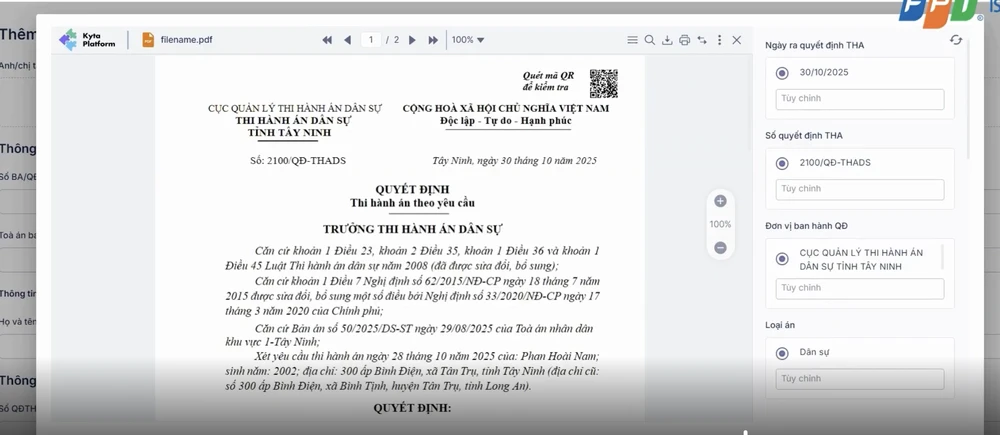This screenshot has height=435, width=1000.
Task: Open the hamburger list menu in toolbar
Action: pos(632,40)
